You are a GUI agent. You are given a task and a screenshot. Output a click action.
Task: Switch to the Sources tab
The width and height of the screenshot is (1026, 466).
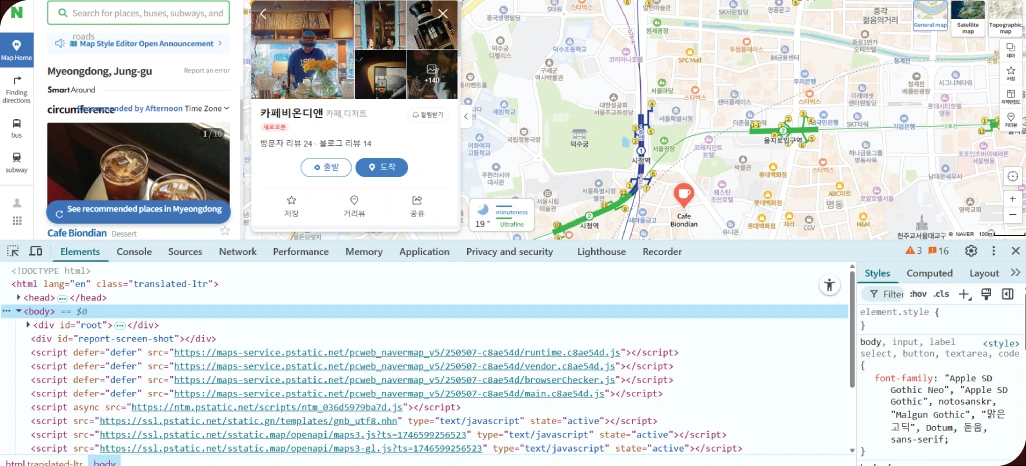pyautogui.click(x=185, y=251)
